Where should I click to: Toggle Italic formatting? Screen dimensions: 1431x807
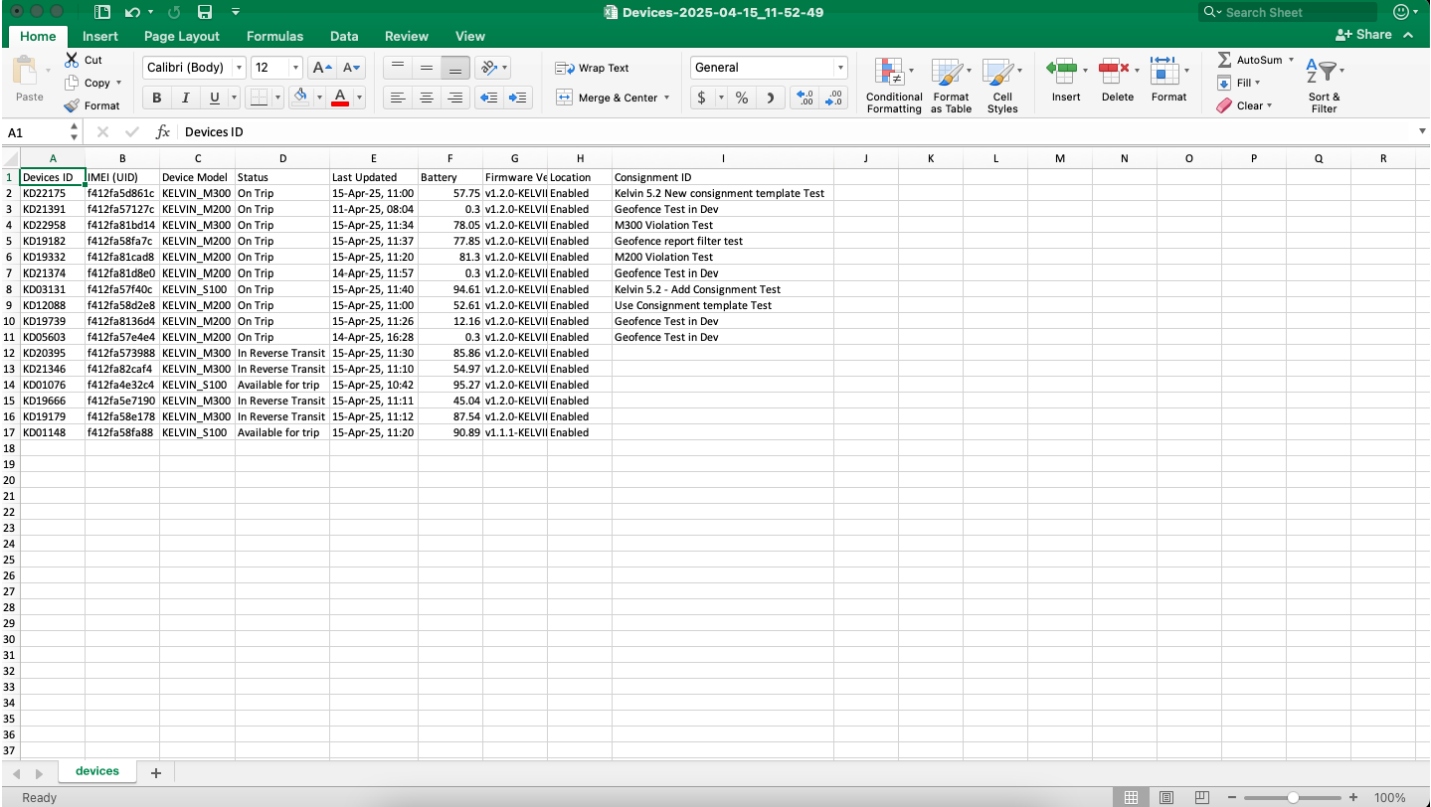(x=185, y=98)
